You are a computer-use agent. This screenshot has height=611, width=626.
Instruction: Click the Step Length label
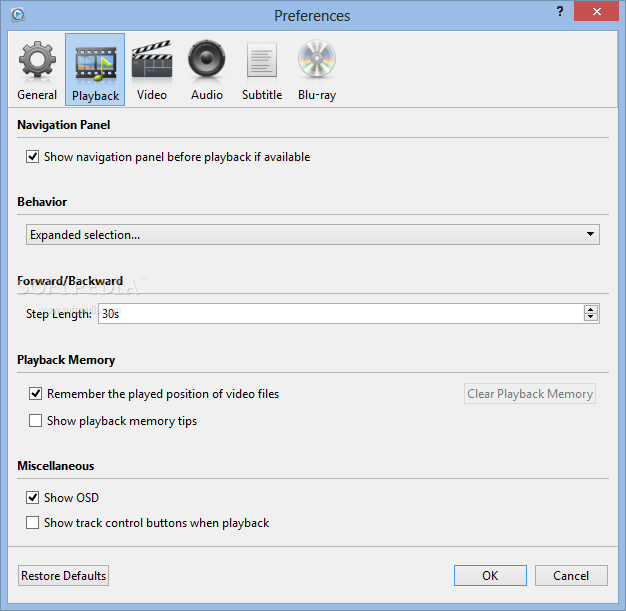tap(59, 314)
